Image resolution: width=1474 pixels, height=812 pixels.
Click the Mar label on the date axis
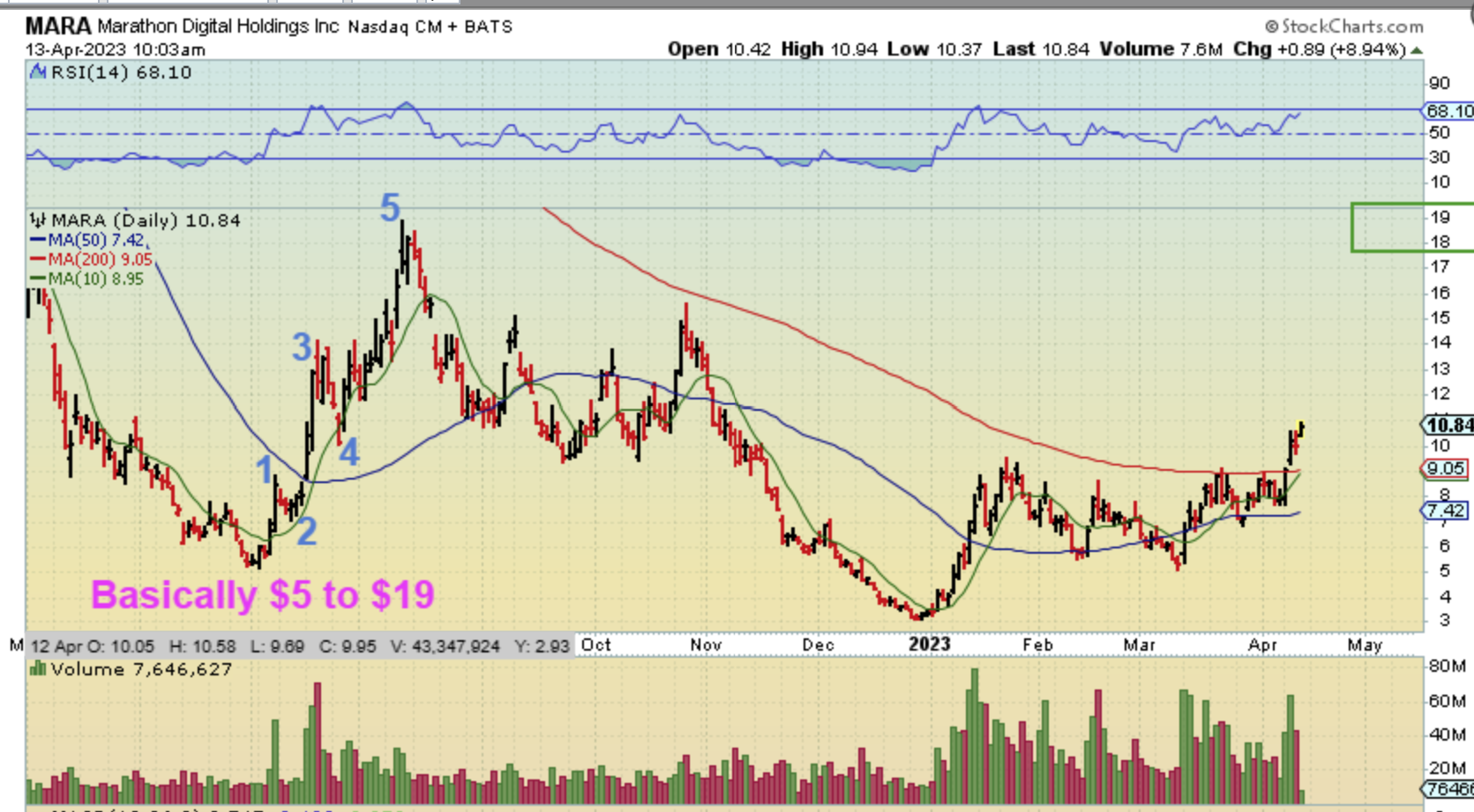click(x=1139, y=644)
